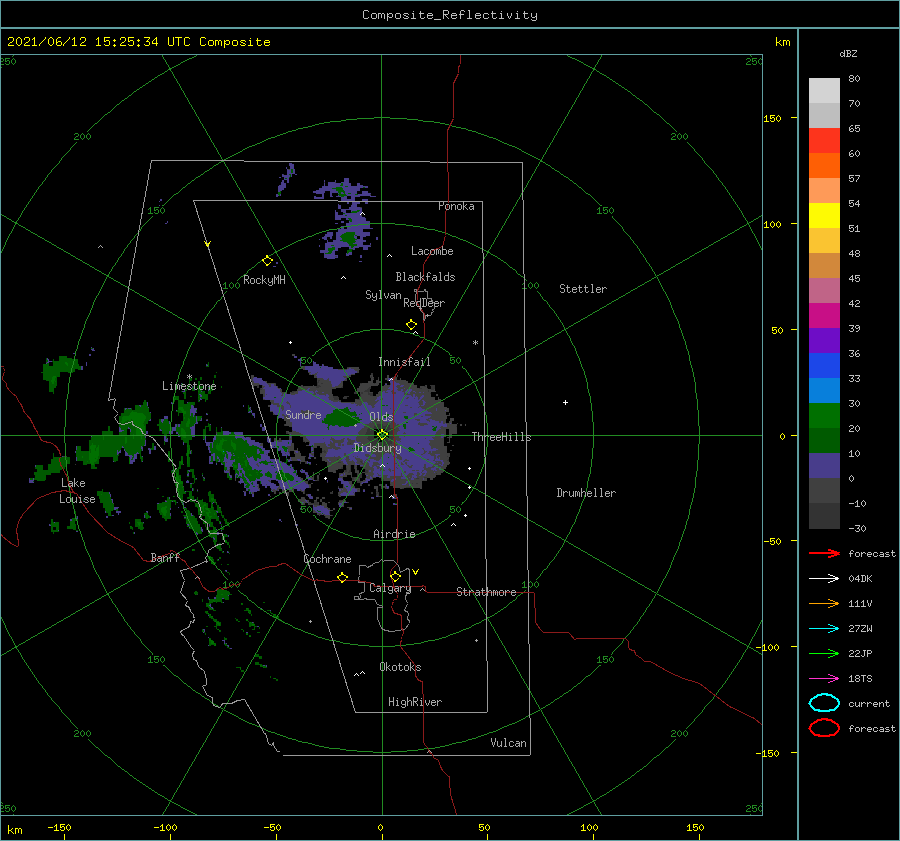Screen dimensions: 900x841
Task: Click the Drumheller city label
Action: (x=586, y=493)
